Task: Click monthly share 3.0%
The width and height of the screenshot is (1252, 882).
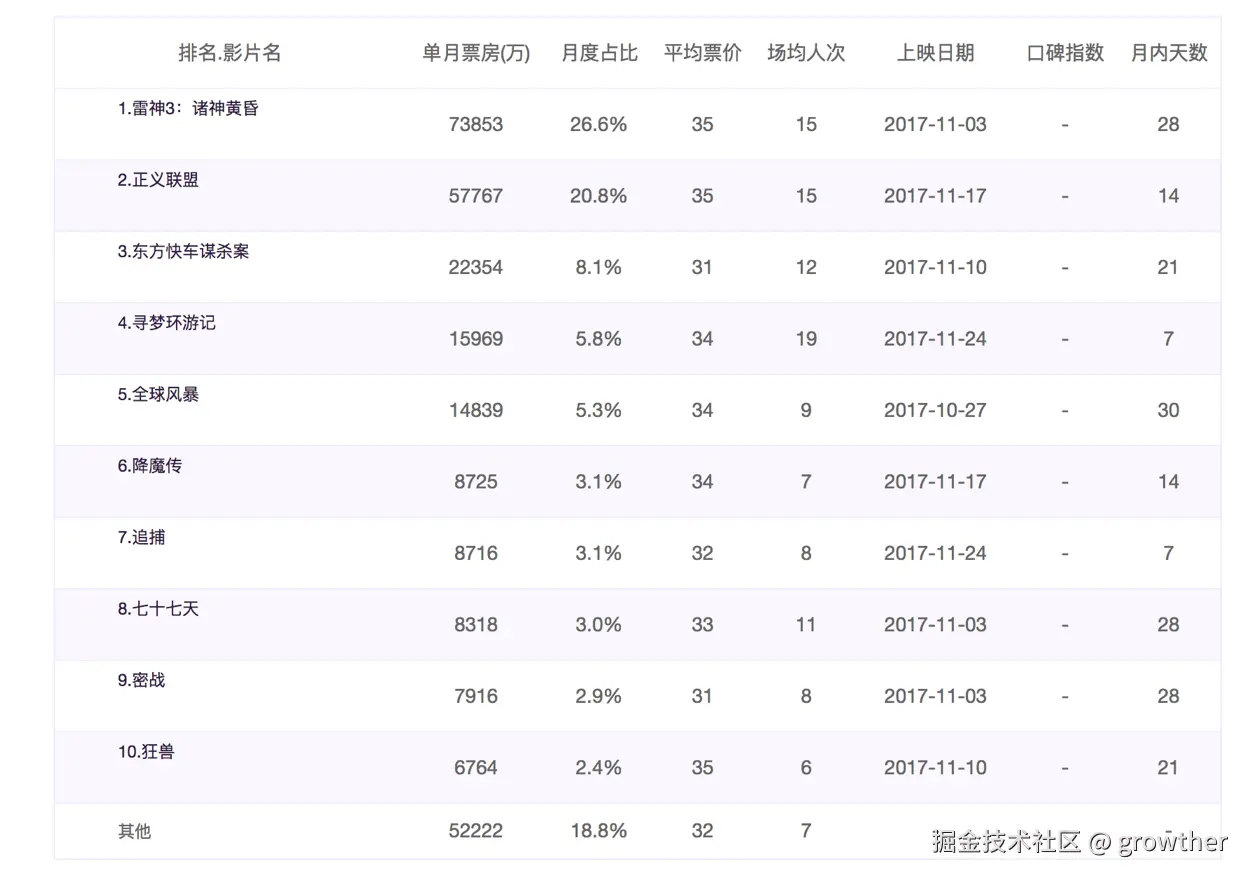Action: pos(599,625)
